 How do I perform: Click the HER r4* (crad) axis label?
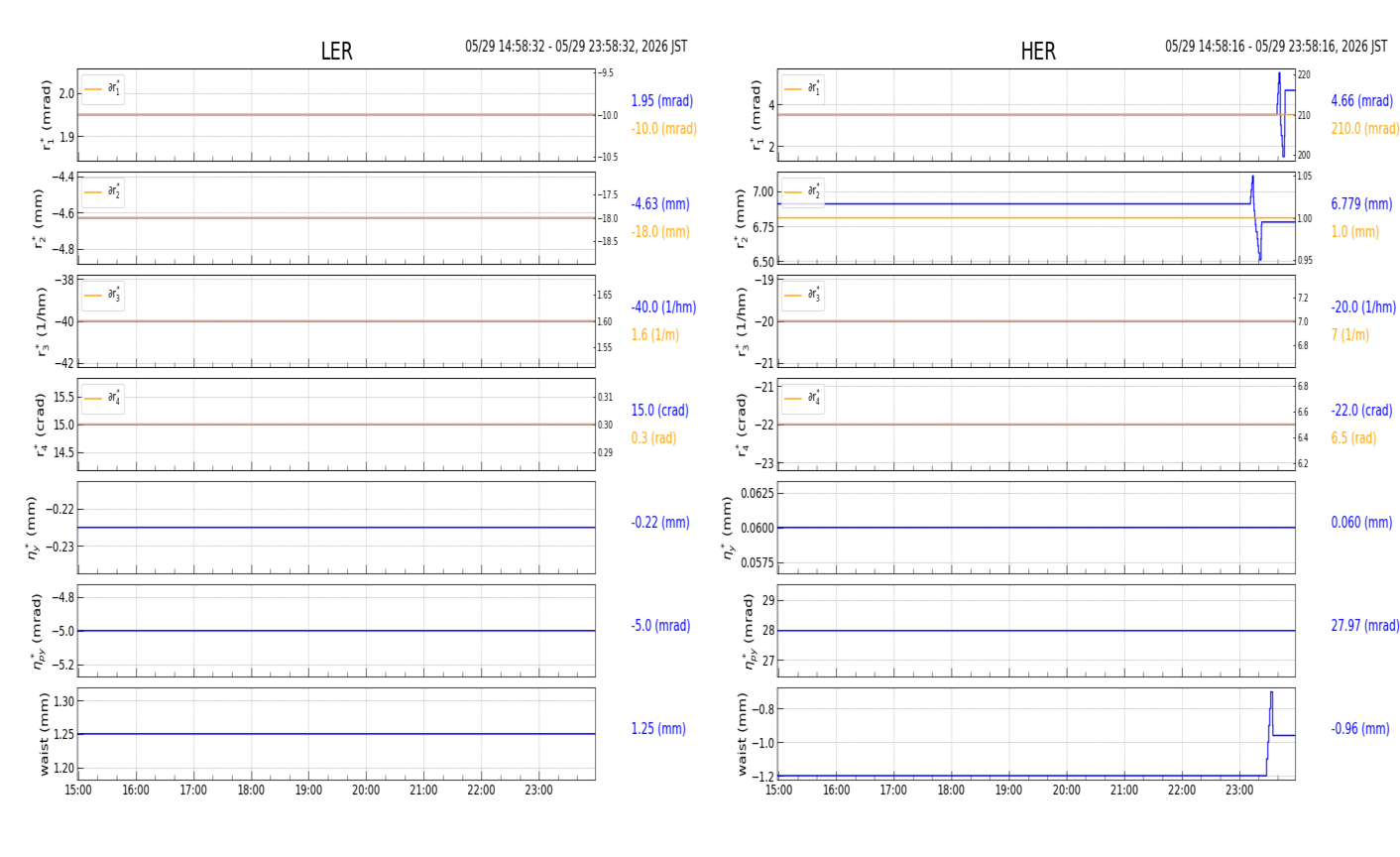[x=742, y=425]
